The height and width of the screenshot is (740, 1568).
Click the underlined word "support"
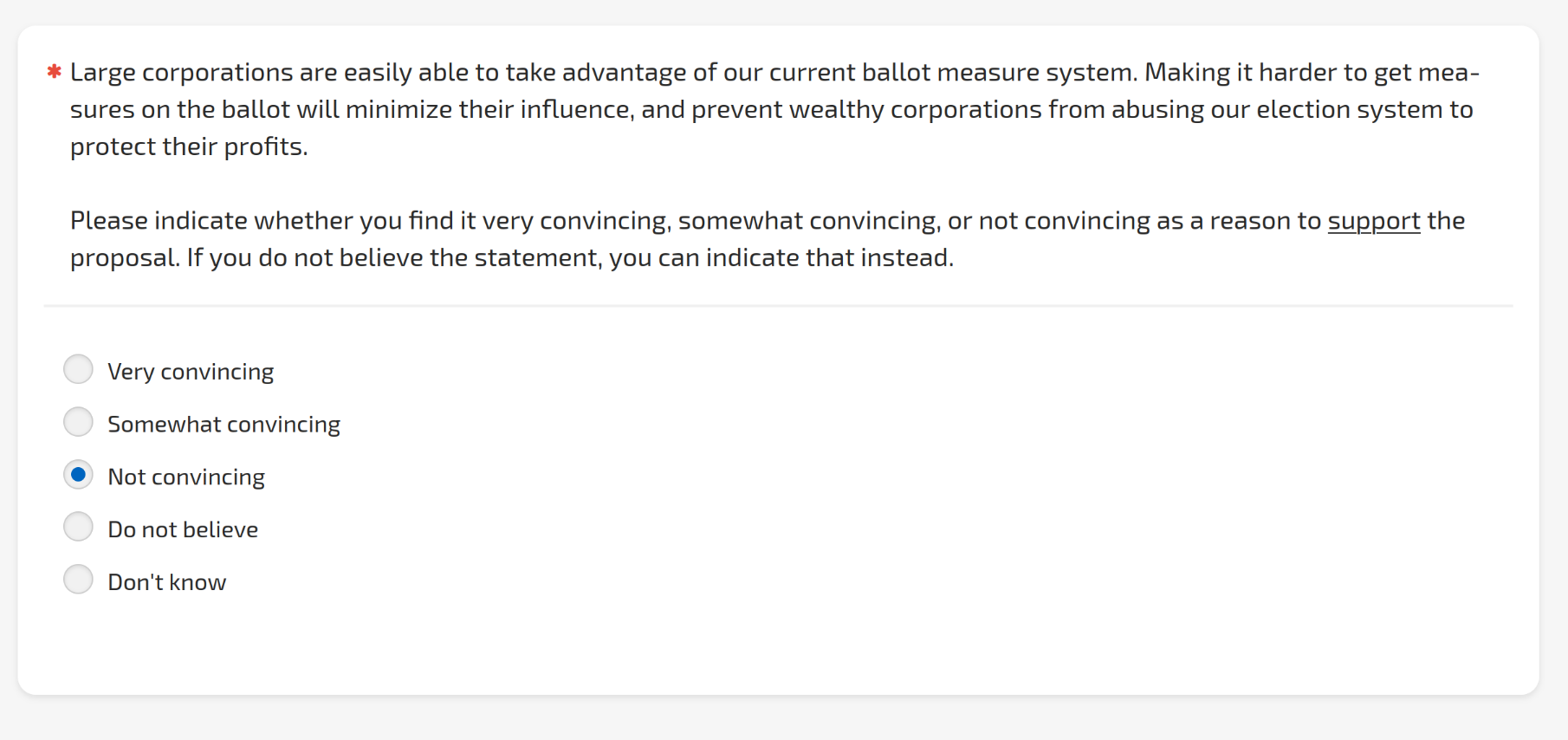(1373, 221)
